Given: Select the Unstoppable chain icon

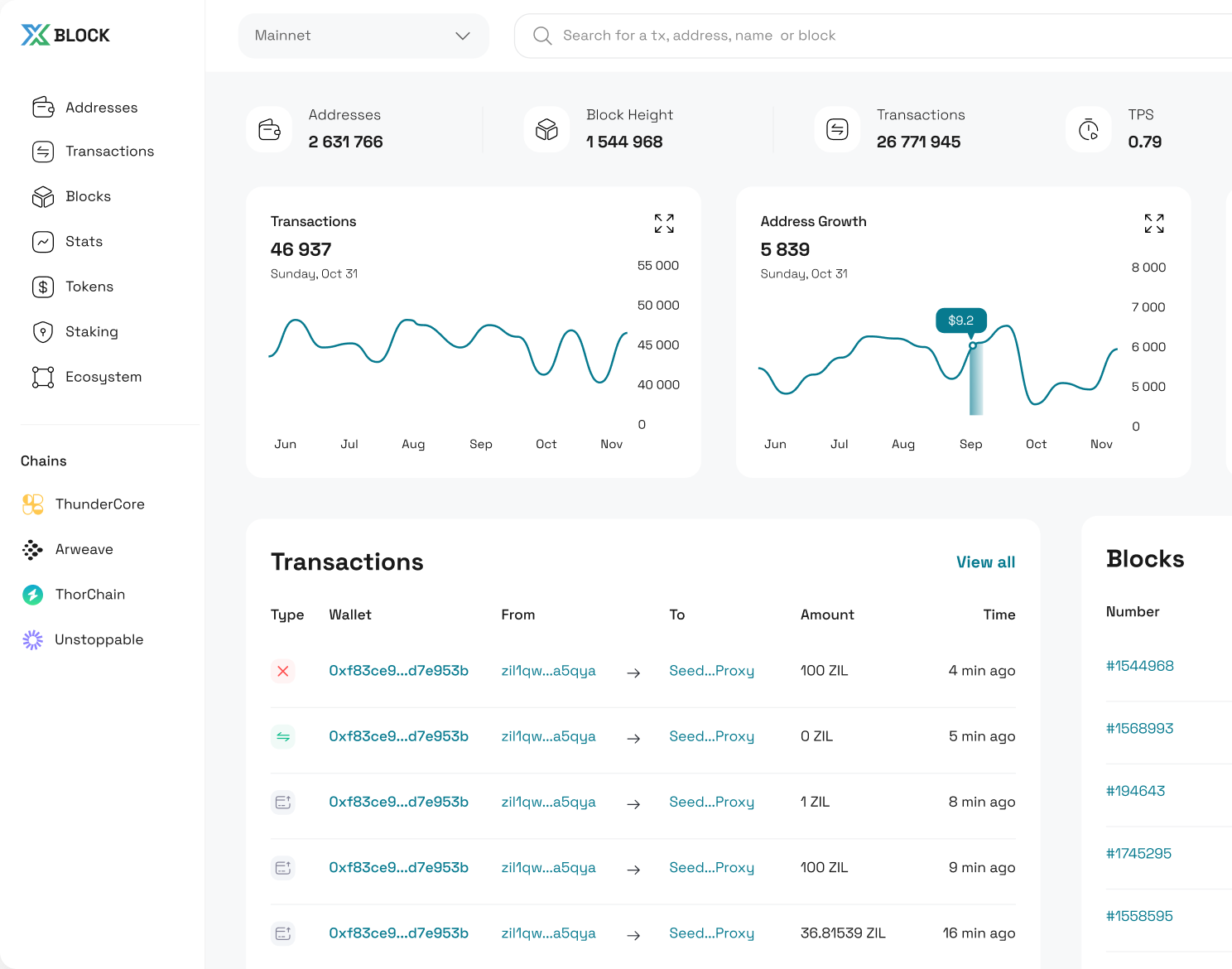Looking at the screenshot, I should pyautogui.click(x=33, y=639).
